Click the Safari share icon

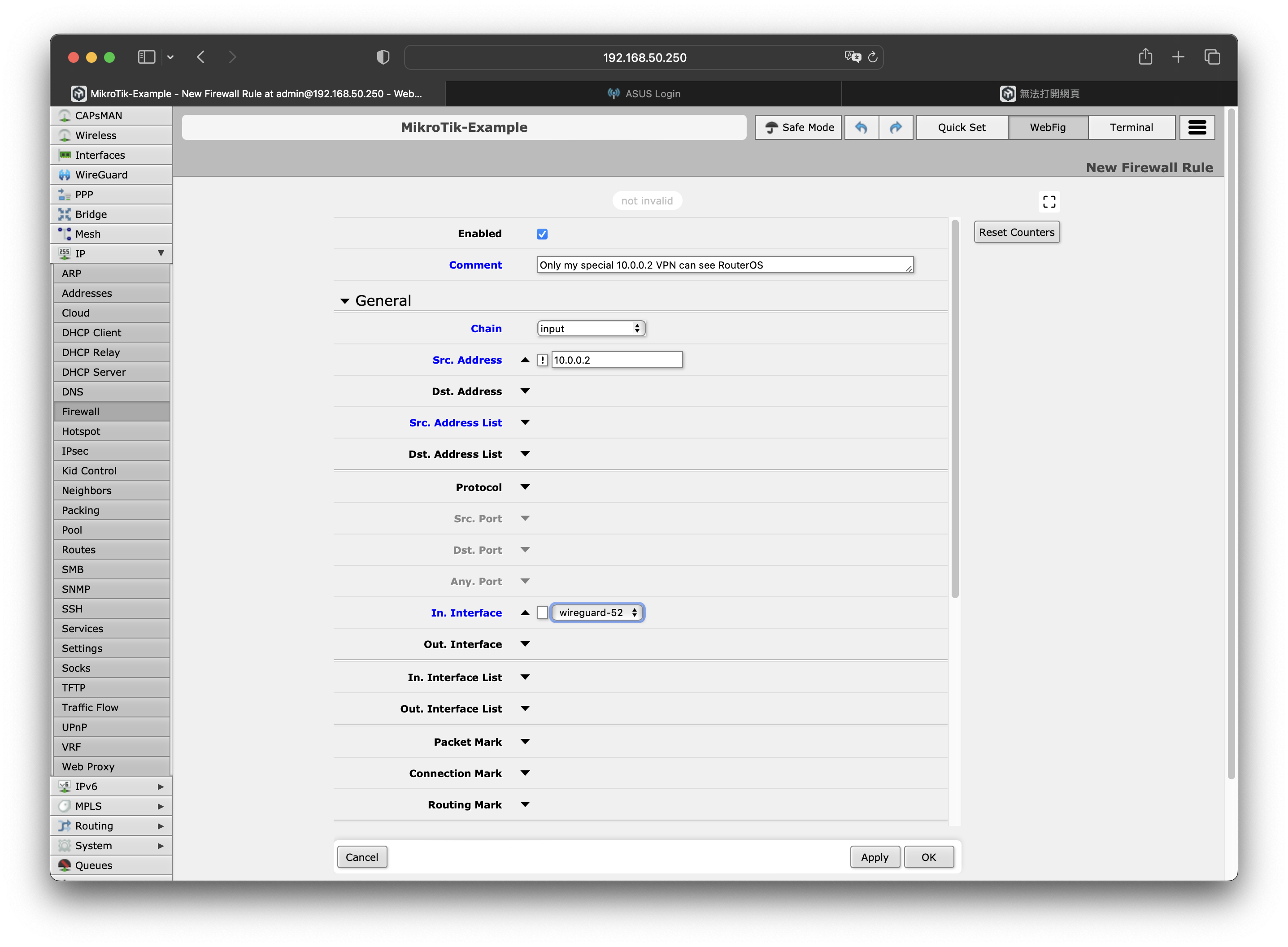(x=1144, y=57)
